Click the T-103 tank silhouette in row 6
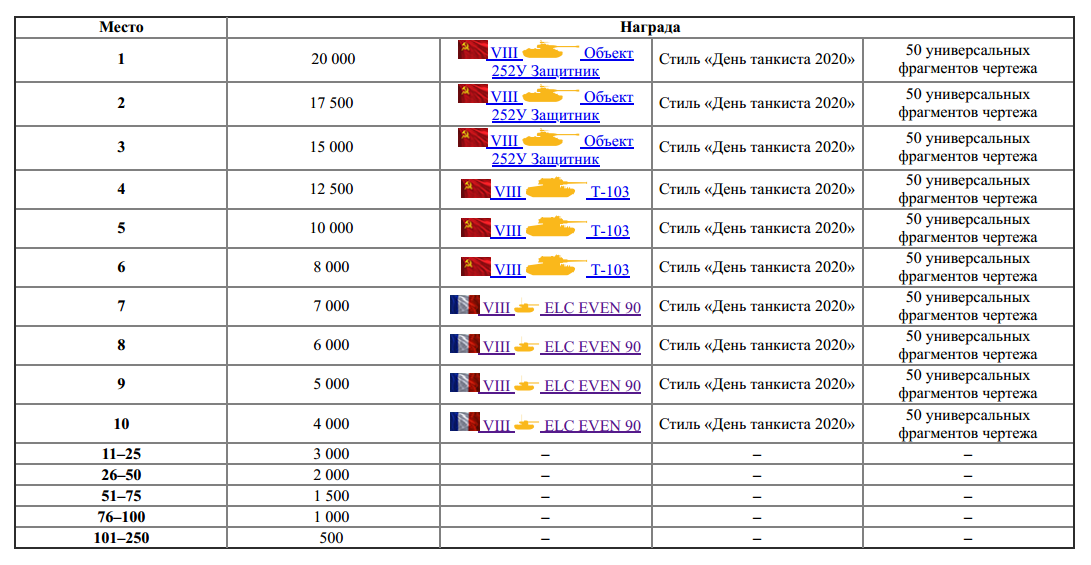This screenshot has width=1091, height=565. [x=556, y=266]
